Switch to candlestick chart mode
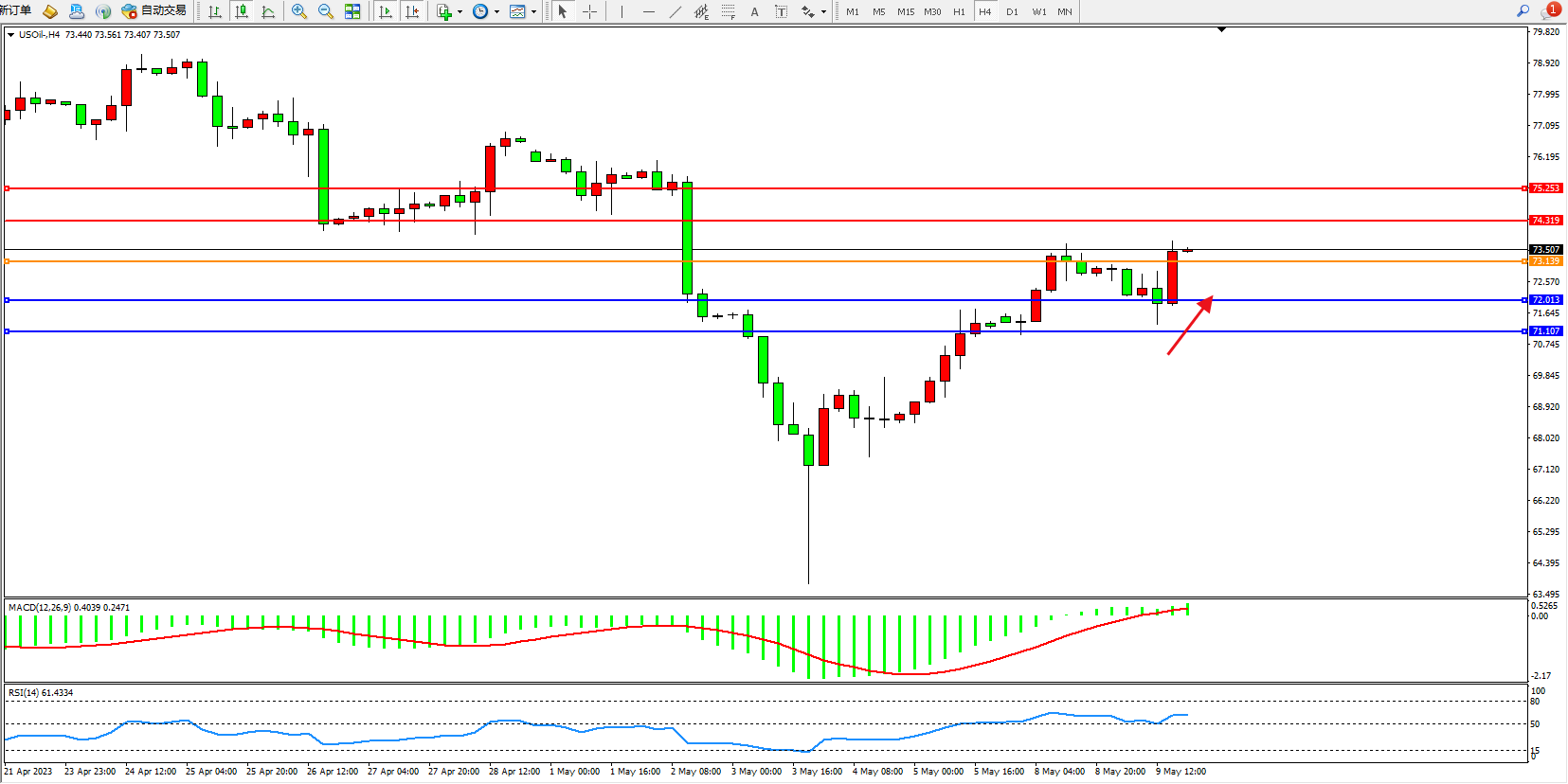The width and height of the screenshot is (1568, 784). (x=242, y=11)
